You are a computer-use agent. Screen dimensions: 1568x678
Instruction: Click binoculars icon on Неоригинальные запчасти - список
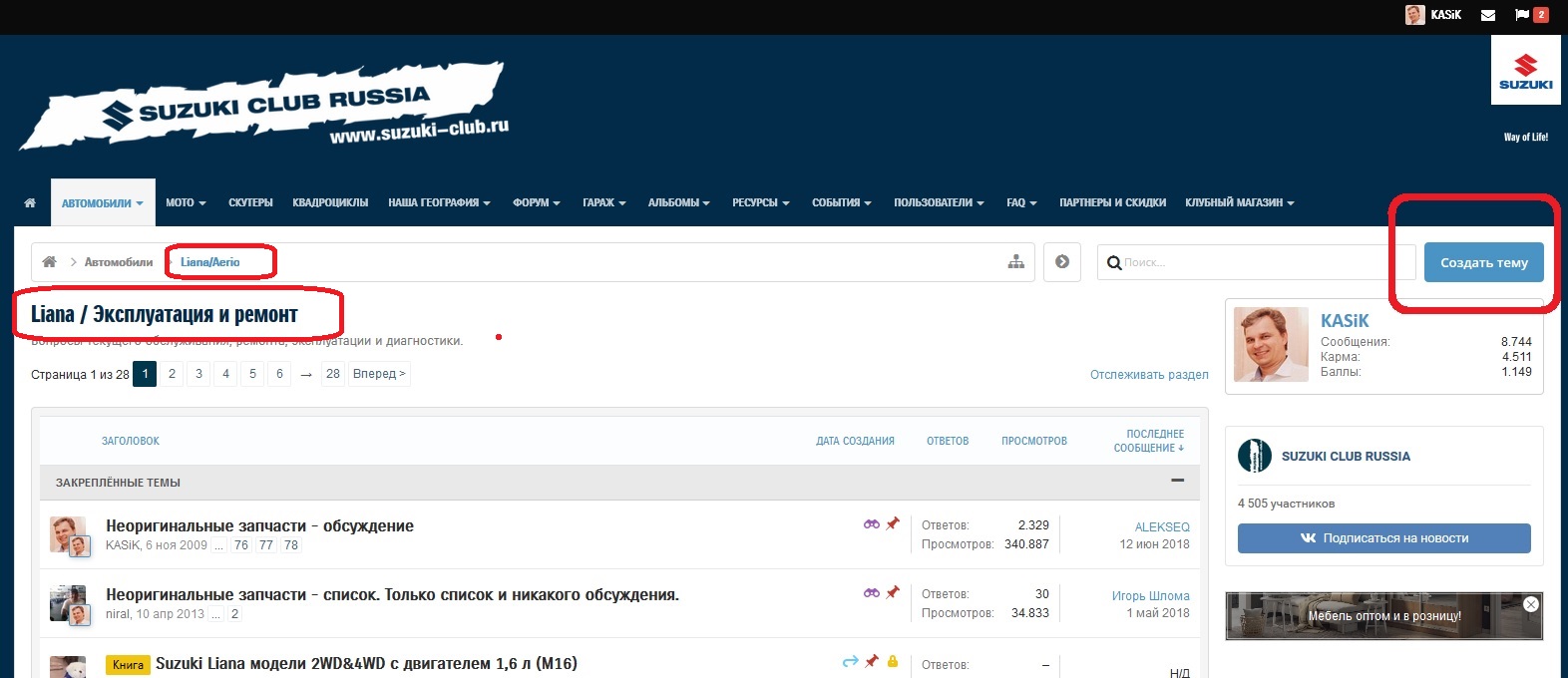click(x=872, y=592)
